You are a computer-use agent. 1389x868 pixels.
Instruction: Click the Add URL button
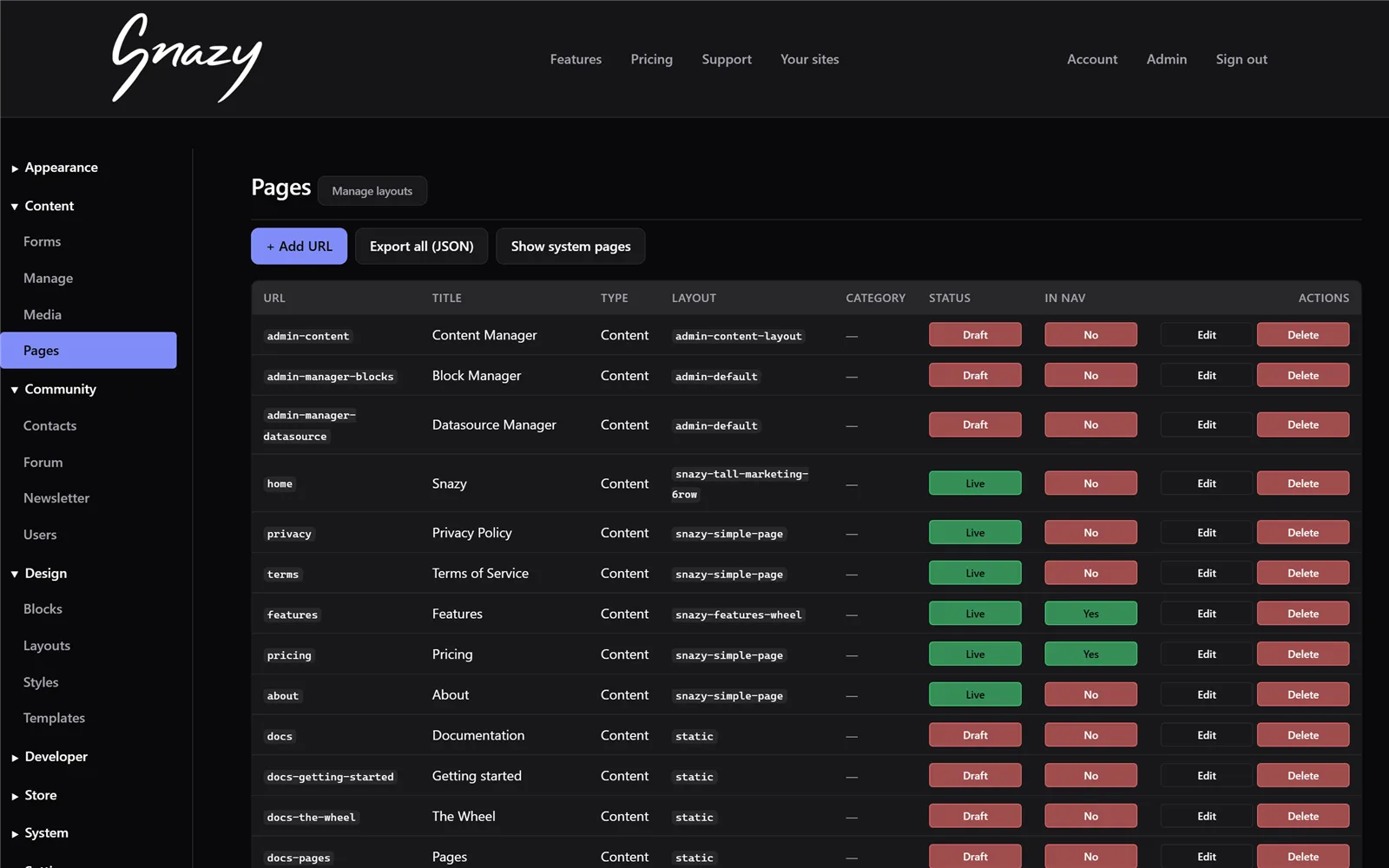click(300, 247)
